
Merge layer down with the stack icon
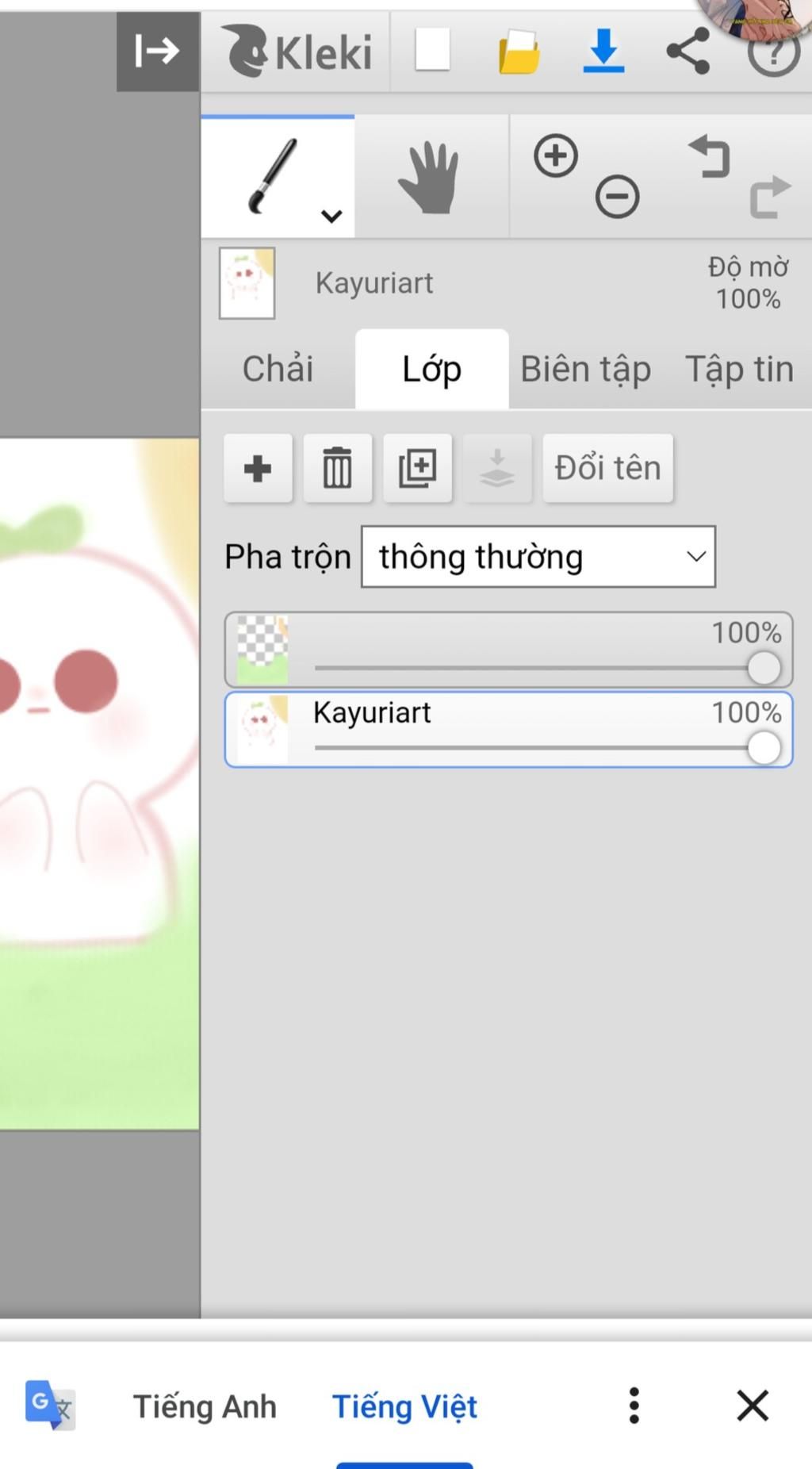pos(497,468)
